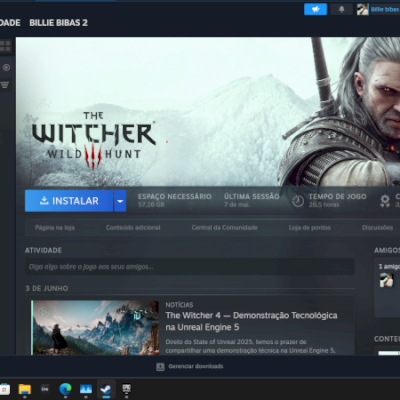Viewport: 400px width, 400px height.
Task: Open Epic Games Launcher on the taskbar
Action: 127,389
